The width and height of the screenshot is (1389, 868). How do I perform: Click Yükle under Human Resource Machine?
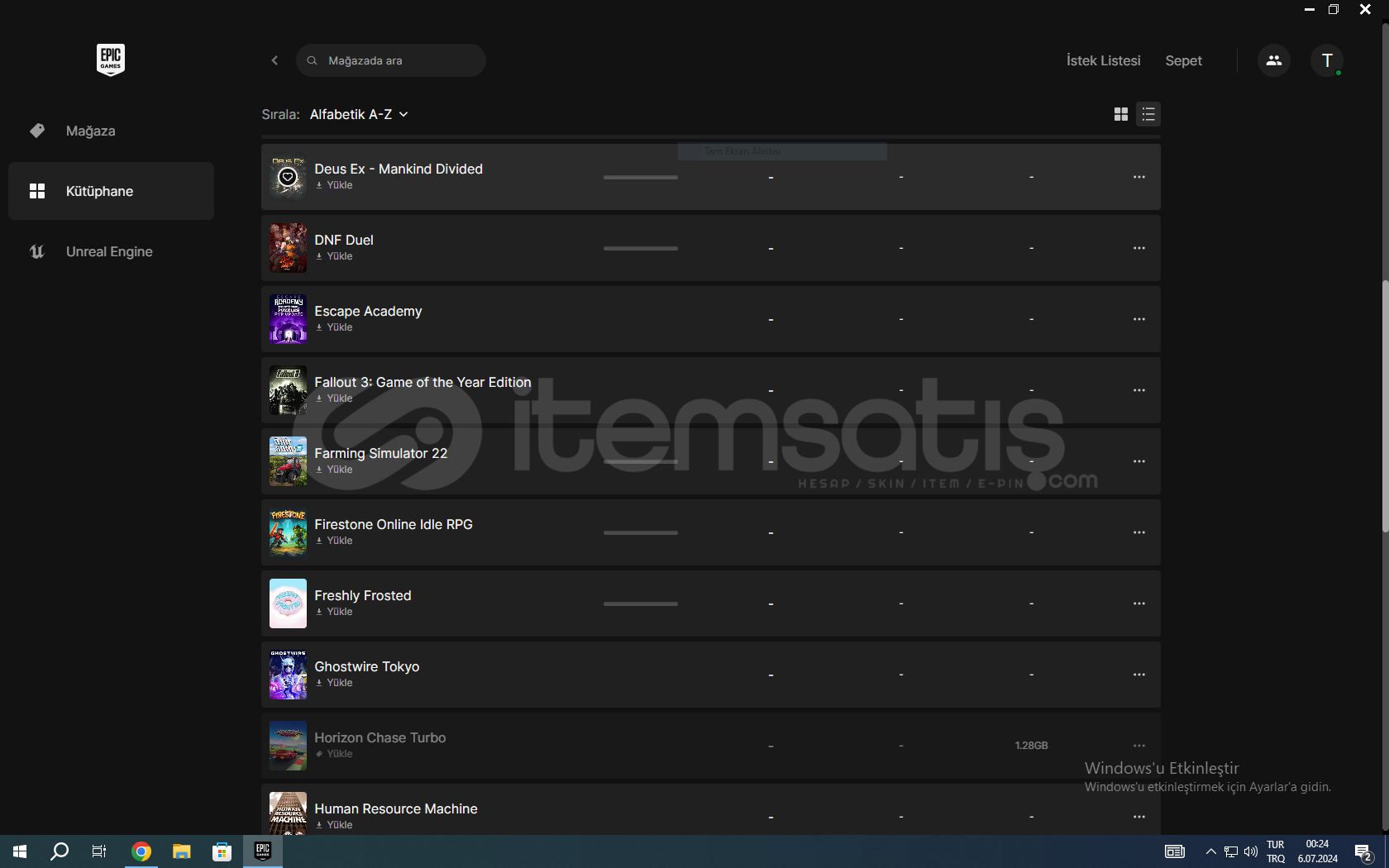tap(334, 825)
